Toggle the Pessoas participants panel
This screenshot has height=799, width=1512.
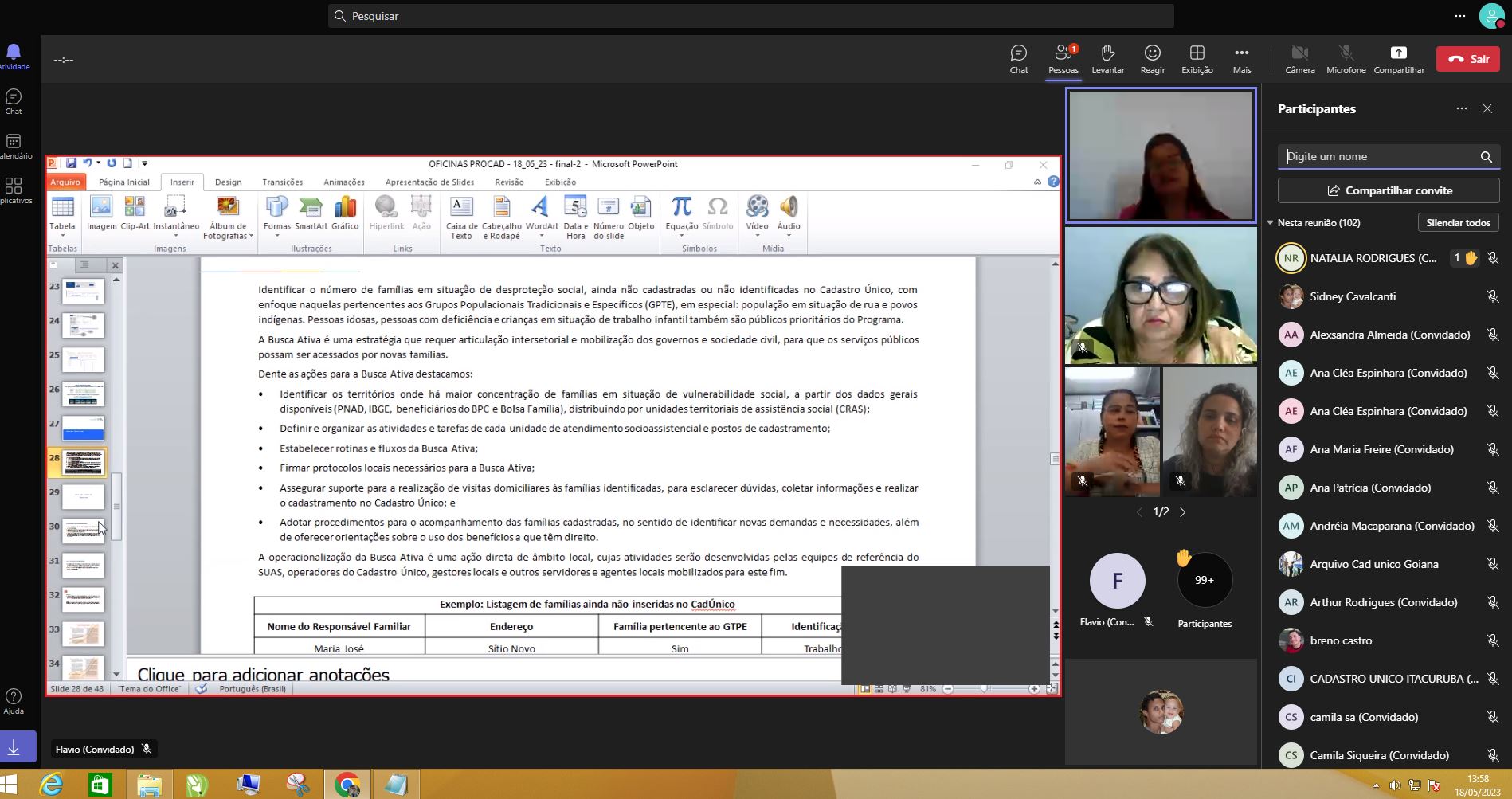[1063, 59]
